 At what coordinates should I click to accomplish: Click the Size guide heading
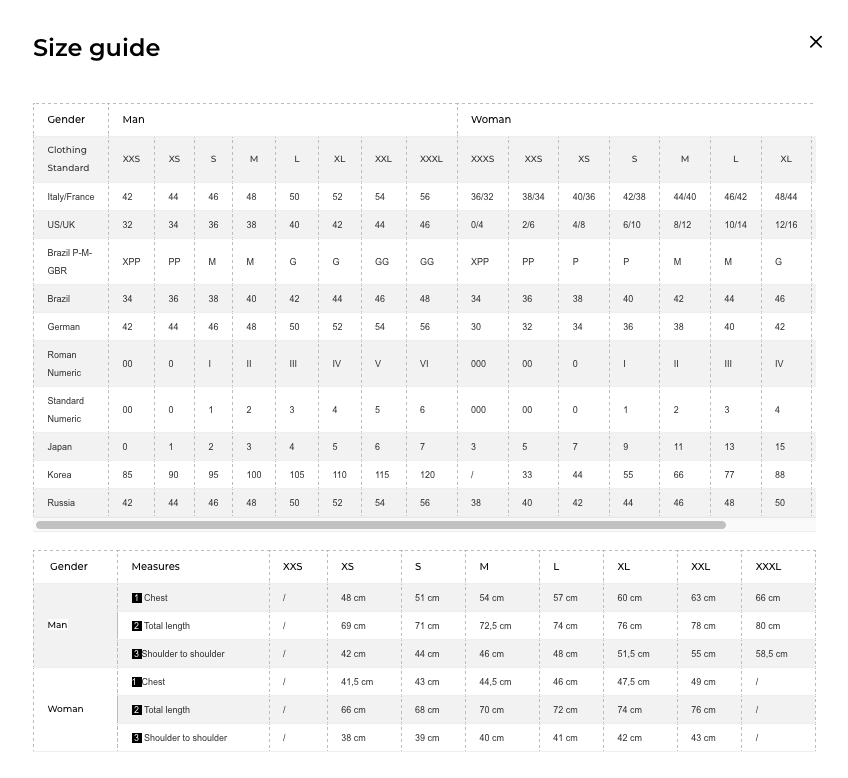(96, 48)
